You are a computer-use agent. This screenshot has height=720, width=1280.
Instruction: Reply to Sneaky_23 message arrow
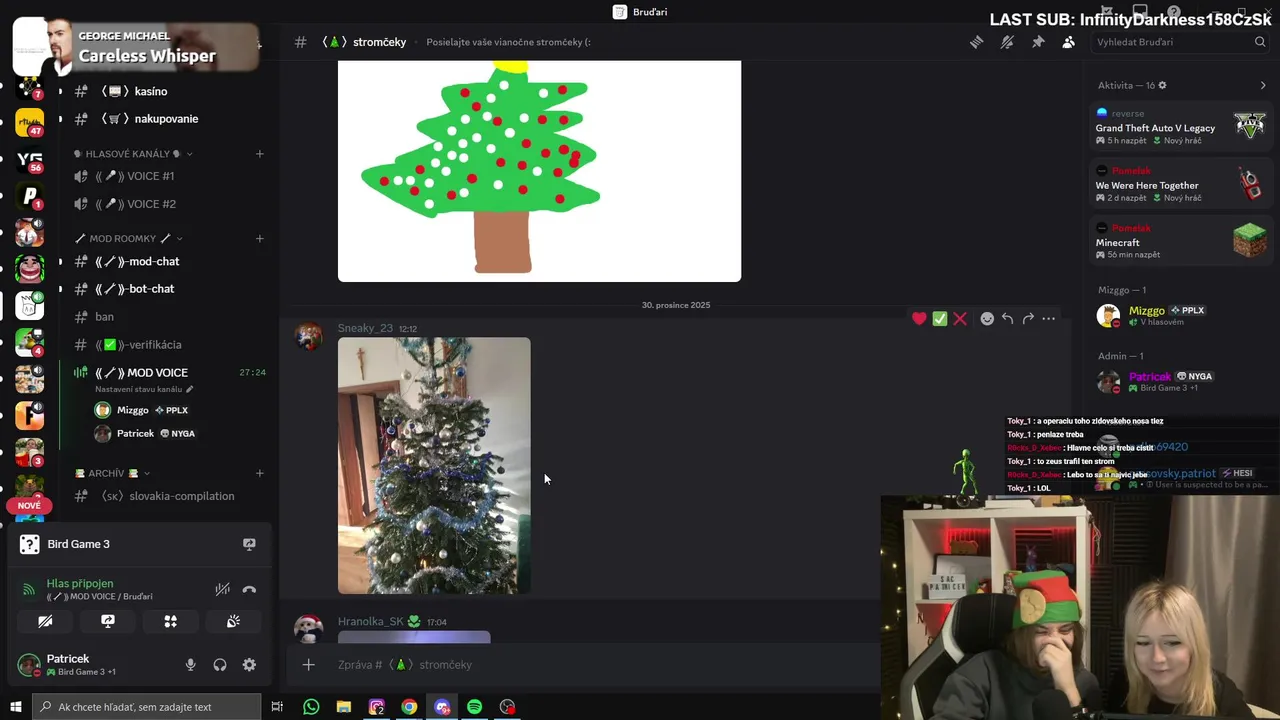pos(1007,318)
